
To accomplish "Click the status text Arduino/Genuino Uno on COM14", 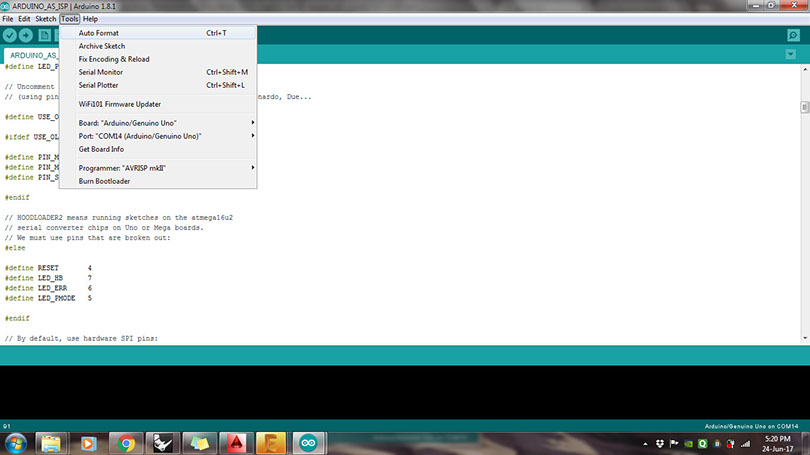I will (751, 427).
